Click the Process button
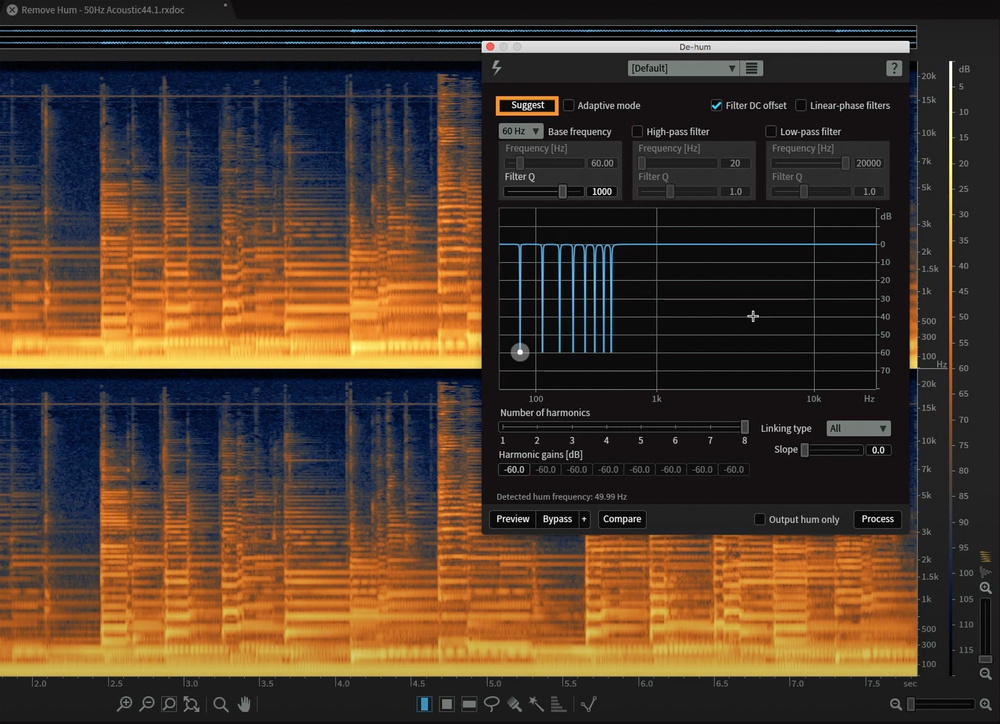The height and width of the screenshot is (724, 1000). [878, 519]
